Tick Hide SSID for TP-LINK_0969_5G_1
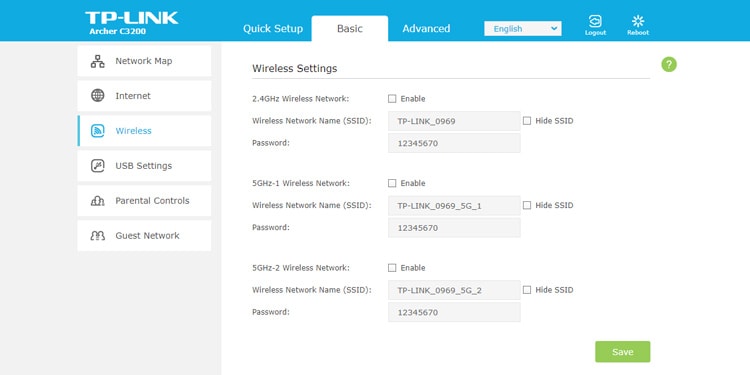 coord(527,205)
